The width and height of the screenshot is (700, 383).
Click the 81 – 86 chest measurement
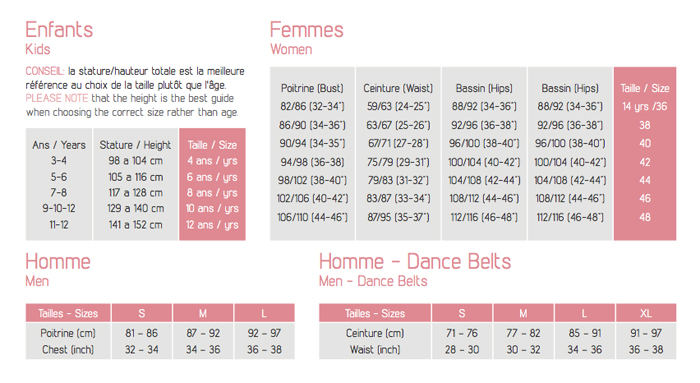pos(142,333)
